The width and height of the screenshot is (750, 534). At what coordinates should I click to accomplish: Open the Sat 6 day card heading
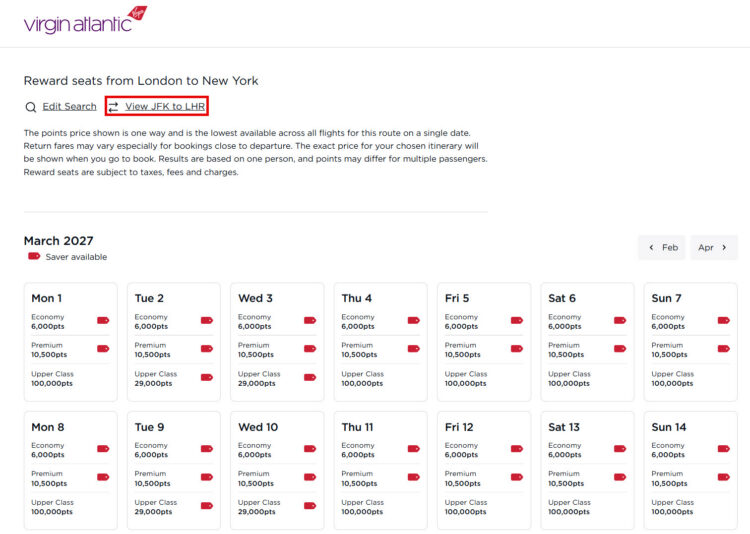[x=562, y=298]
